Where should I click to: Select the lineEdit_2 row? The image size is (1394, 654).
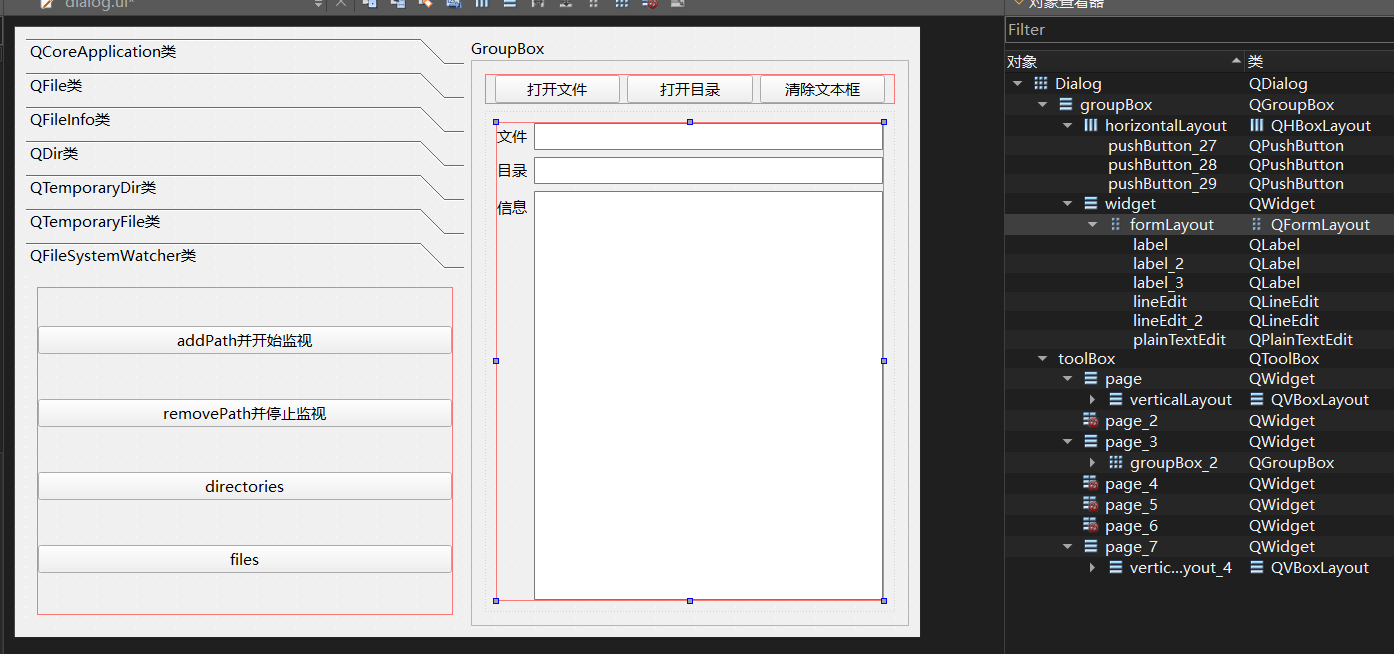(1199, 321)
